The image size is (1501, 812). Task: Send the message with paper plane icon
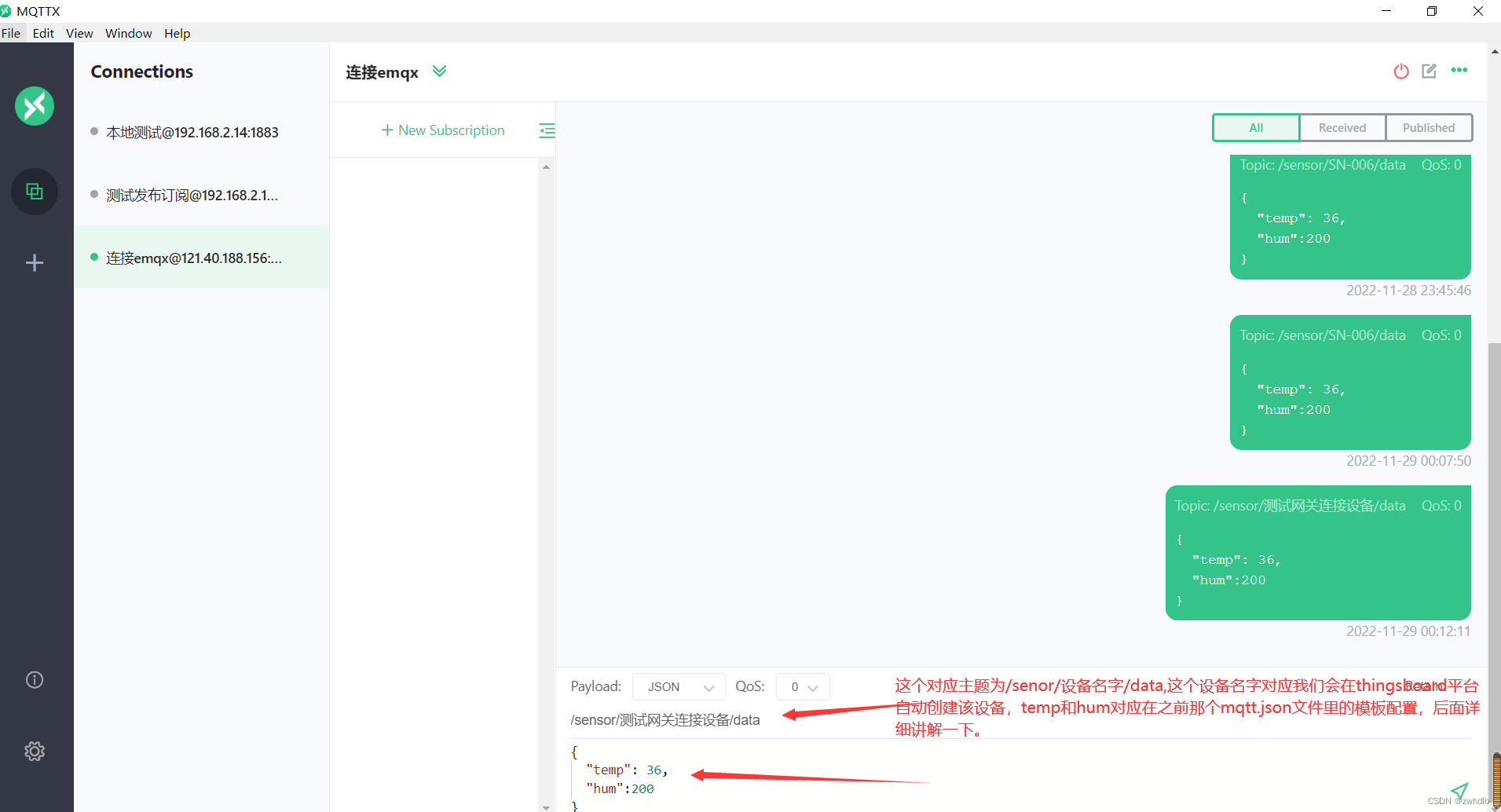[x=1459, y=790]
